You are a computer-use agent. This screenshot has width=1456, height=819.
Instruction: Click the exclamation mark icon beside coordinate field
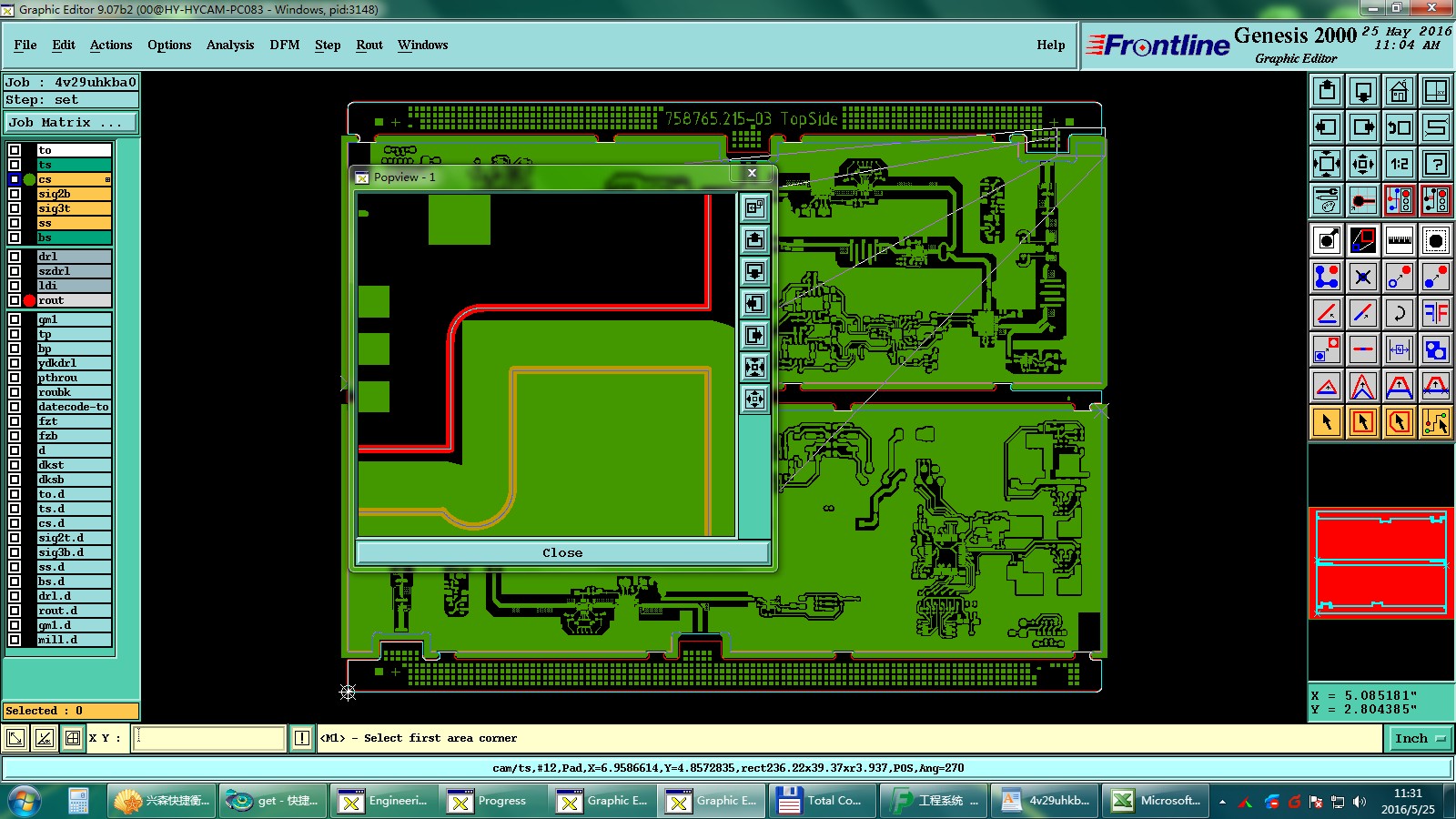point(302,738)
